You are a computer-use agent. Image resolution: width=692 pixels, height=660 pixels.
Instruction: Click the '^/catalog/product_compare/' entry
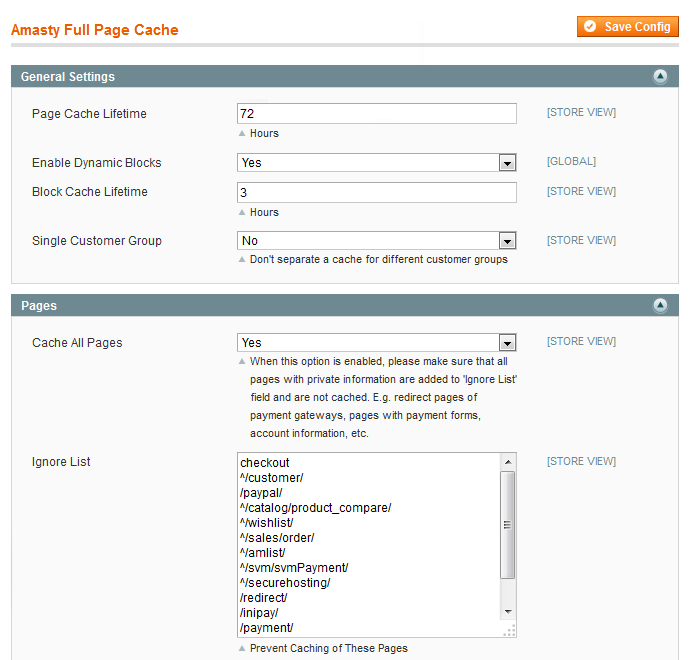[x=316, y=508]
